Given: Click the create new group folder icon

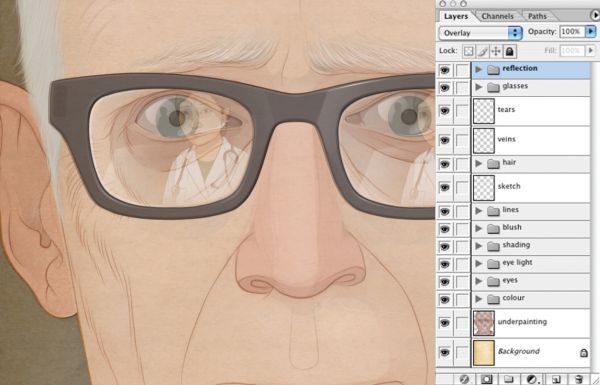Looking at the screenshot, I should (509, 379).
